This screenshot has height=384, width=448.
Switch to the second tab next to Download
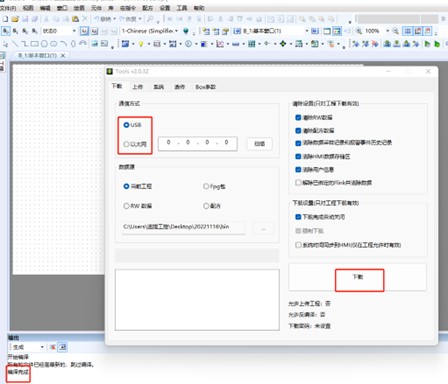tap(138, 87)
